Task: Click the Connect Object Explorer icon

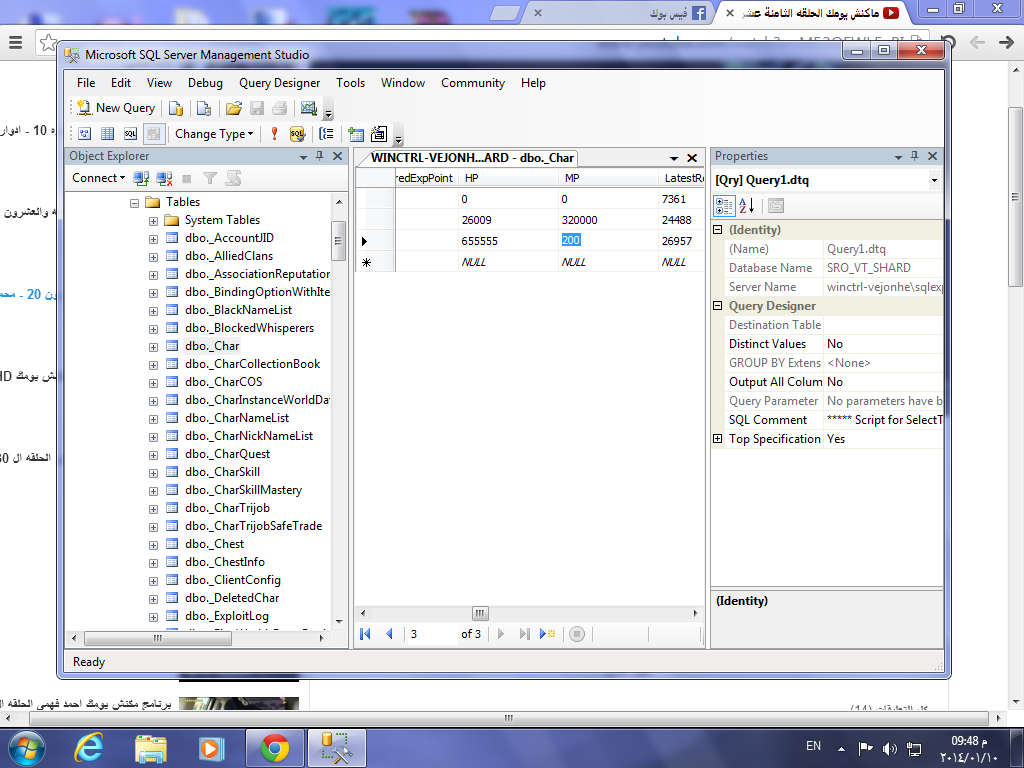Action: coord(141,178)
